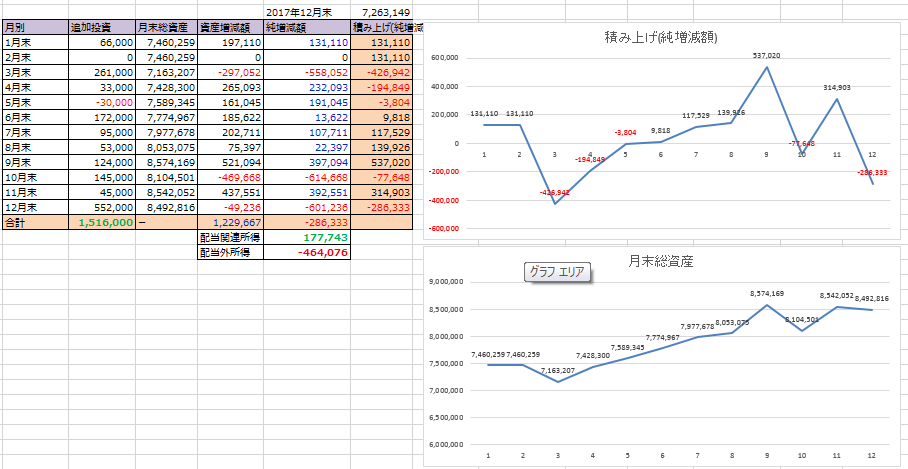Viewport: 908px width, 469px height.
Task: Click the red -297,052 cell
Action: [x=230, y=72]
